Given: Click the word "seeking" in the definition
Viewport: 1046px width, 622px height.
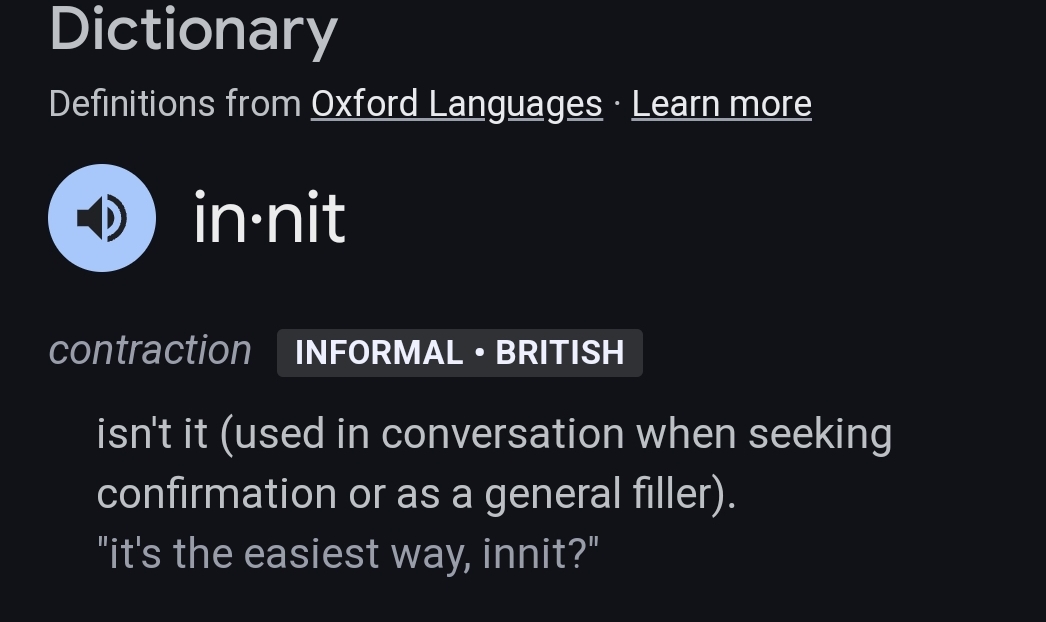Looking at the screenshot, I should [820, 434].
